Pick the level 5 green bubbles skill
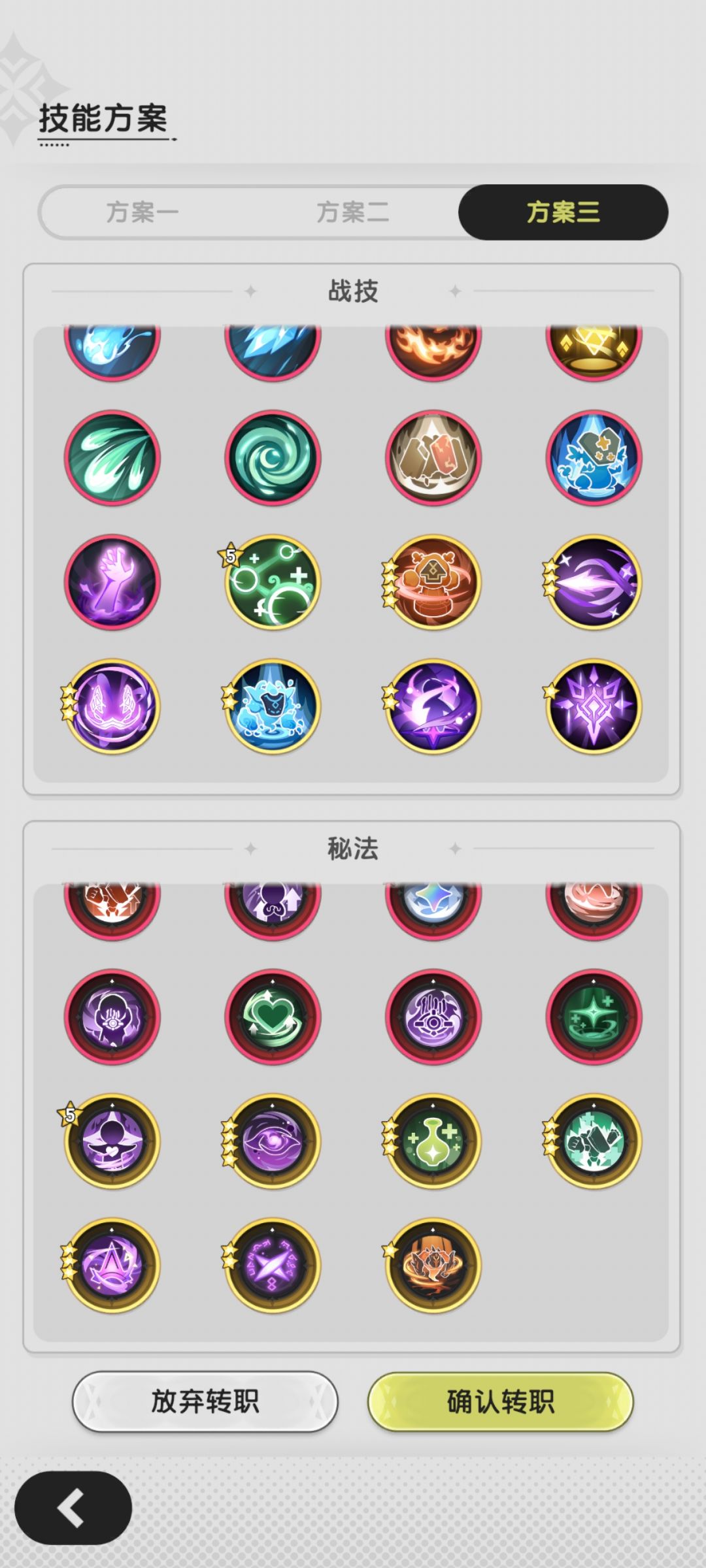 (x=273, y=582)
